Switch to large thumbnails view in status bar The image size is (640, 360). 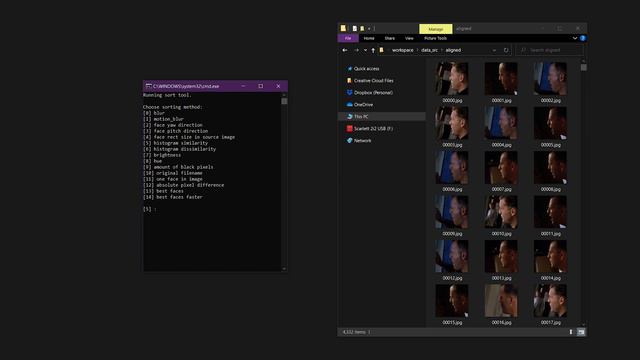[581, 332]
